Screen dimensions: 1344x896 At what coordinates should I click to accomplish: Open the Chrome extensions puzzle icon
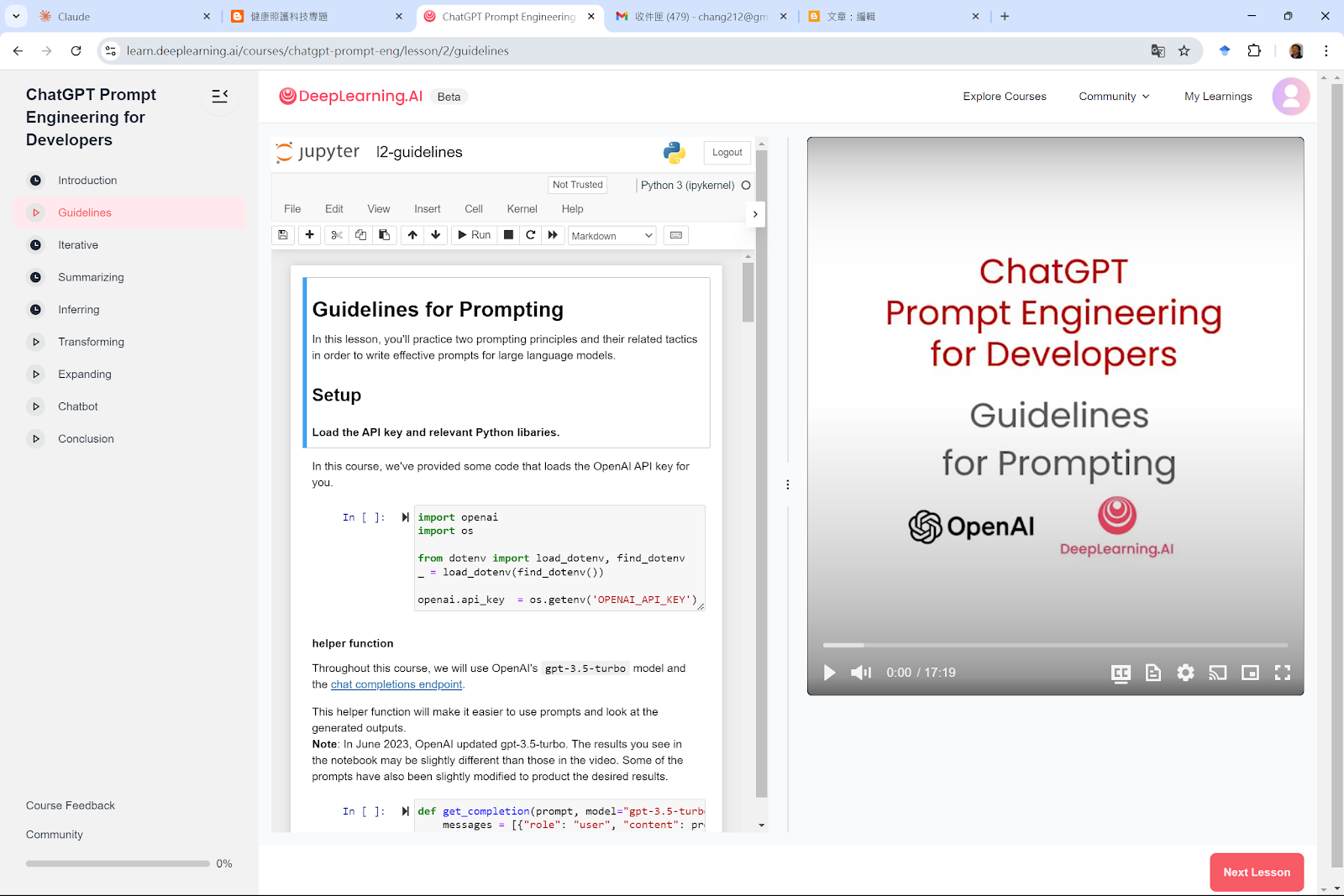(1254, 51)
